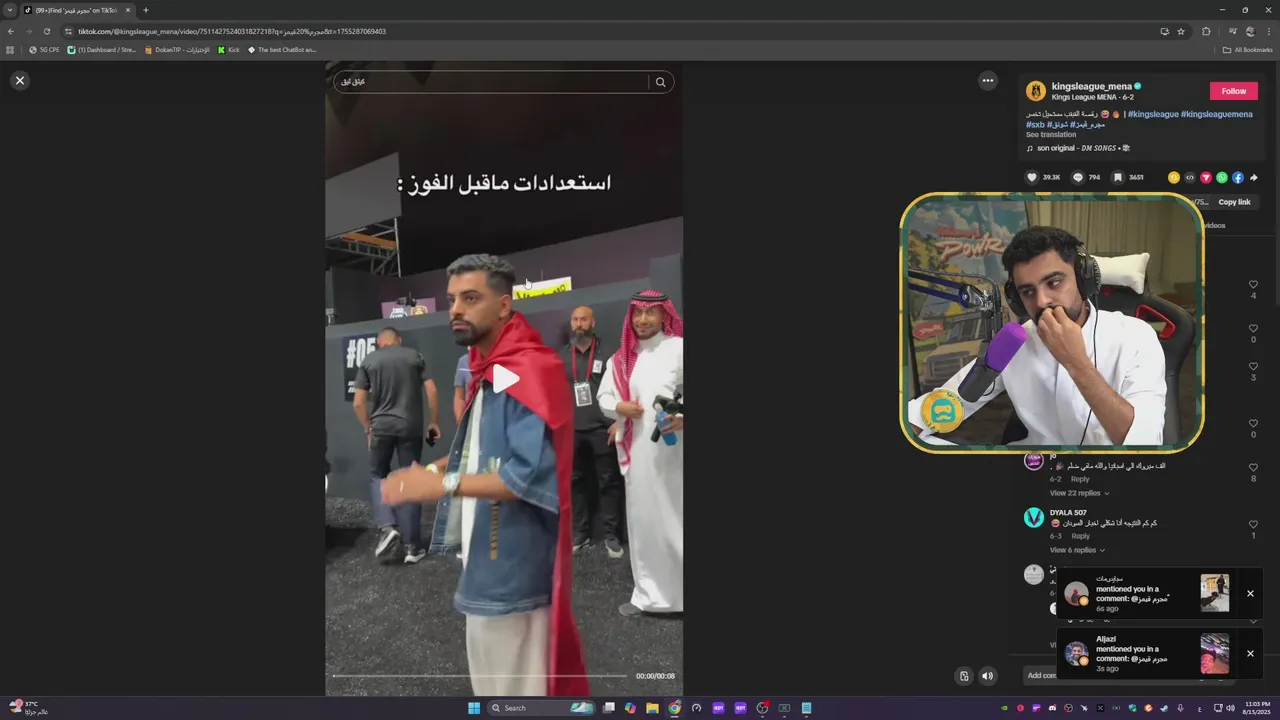1280x720 pixels.
Task: Open DYALA 507 commenter avatar
Action: tap(1034, 517)
